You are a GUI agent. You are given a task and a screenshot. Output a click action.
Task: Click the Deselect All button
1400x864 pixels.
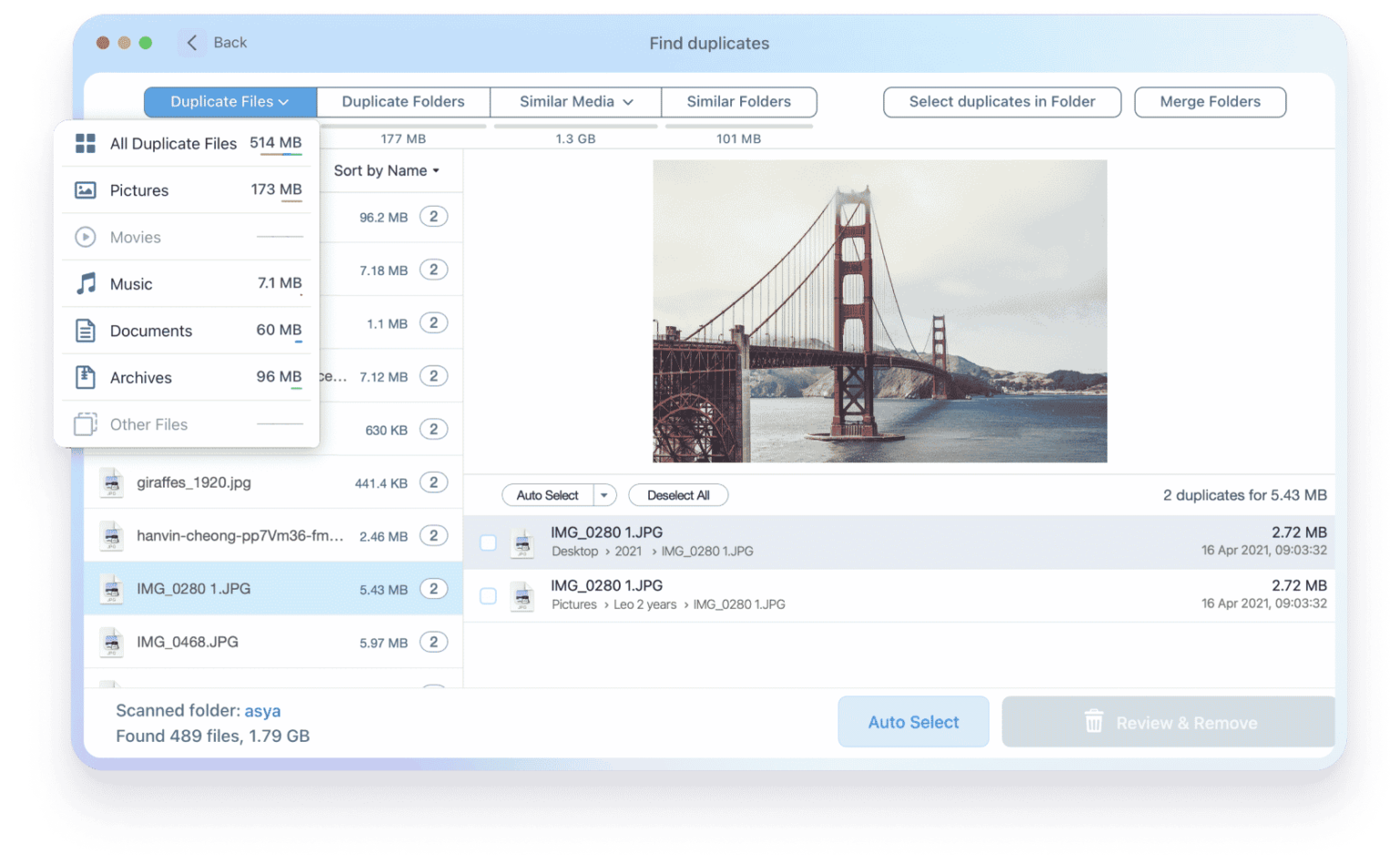coord(678,495)
